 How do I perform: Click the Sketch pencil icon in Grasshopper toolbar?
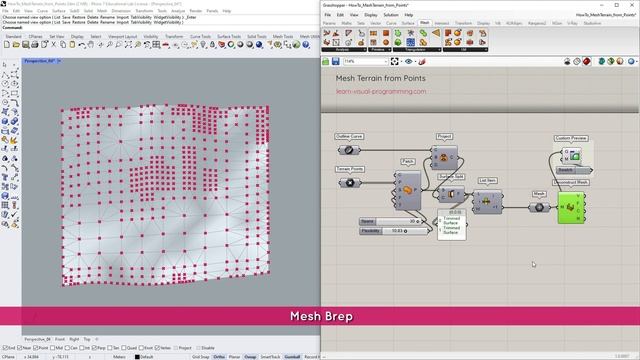pyautogui.click(x=422, y=62)
